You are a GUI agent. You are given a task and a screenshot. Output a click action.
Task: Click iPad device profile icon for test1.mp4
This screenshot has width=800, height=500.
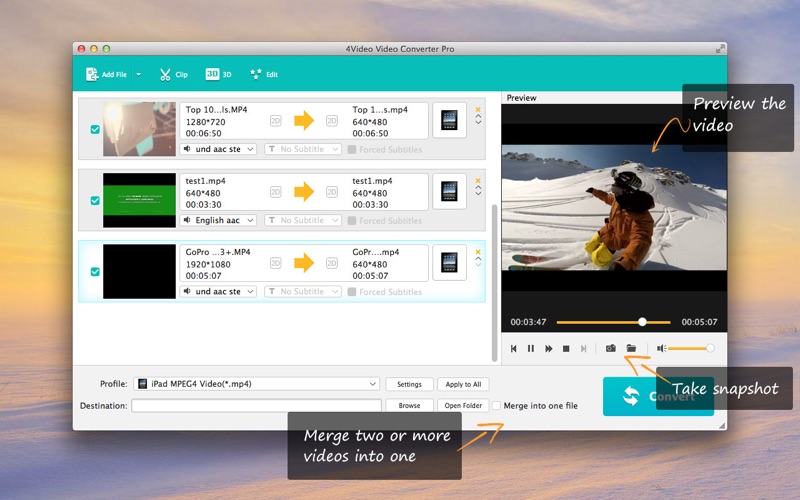pos(449,191)
